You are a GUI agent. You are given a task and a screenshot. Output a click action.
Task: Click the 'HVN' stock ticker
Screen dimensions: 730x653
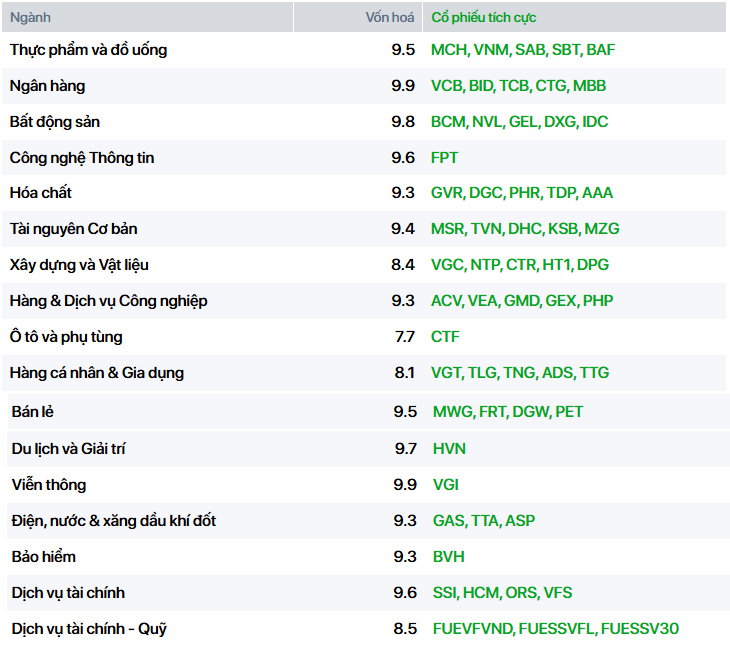(x=449, y=449)
